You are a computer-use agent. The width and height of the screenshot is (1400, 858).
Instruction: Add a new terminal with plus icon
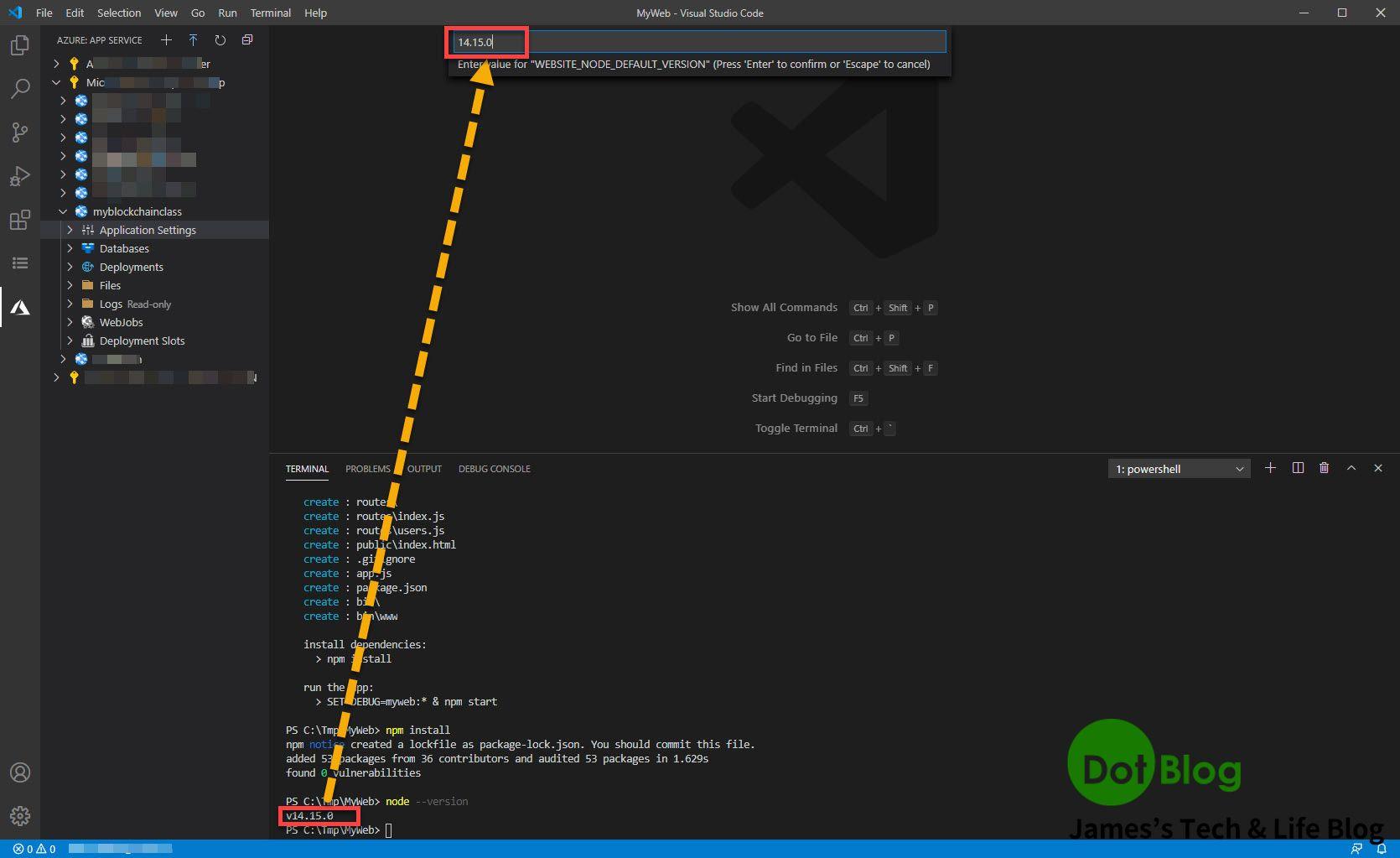[1270, 468]
